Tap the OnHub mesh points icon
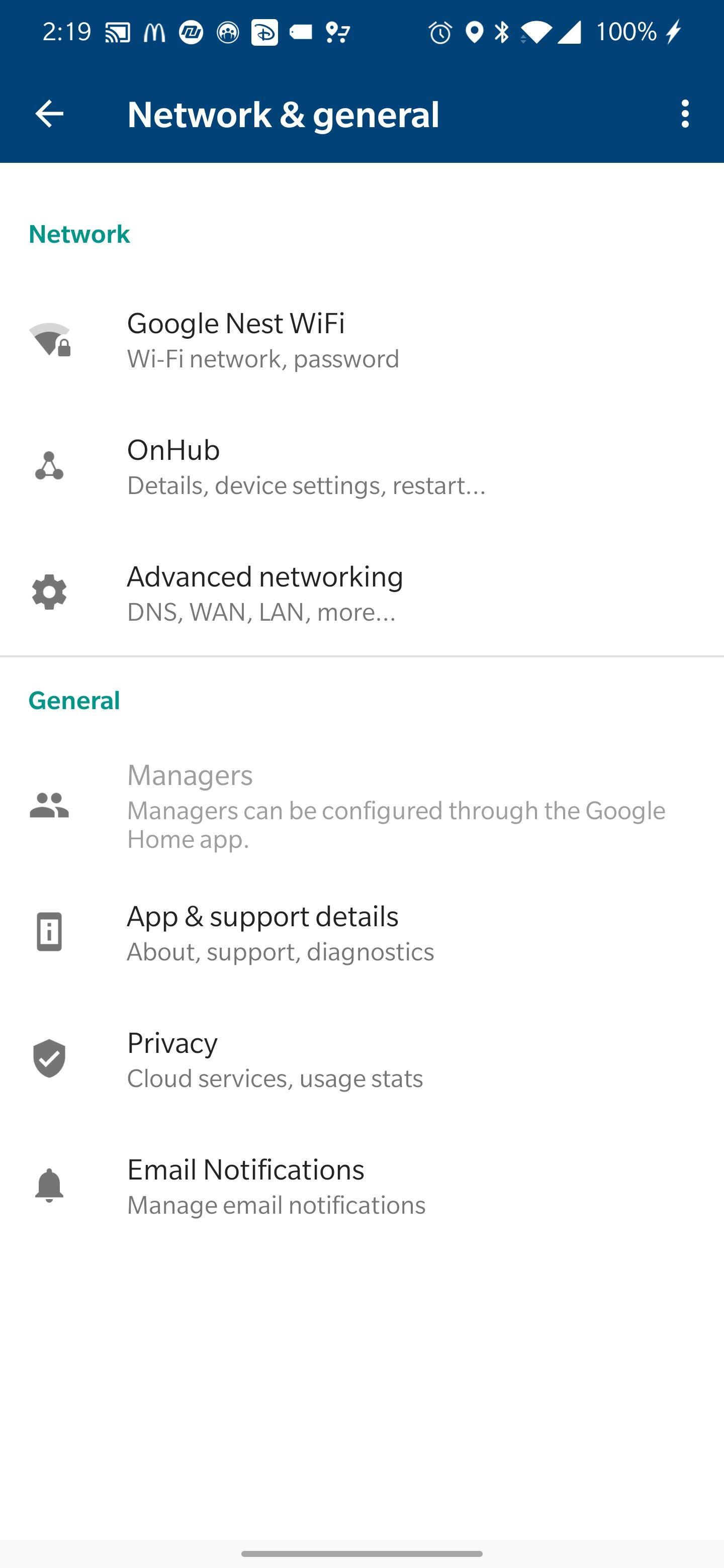Viewport: 724px width, 1568px height. click(x=49, y=466)
